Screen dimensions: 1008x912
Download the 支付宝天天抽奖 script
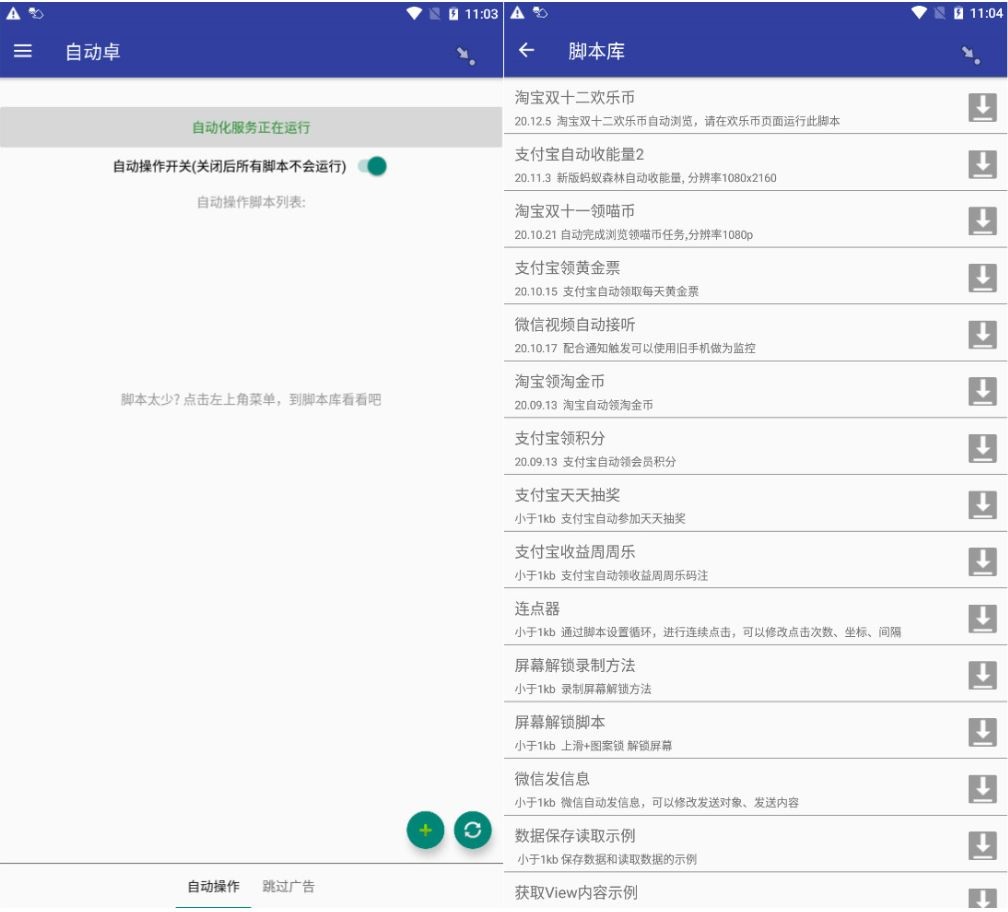[981, 502]
